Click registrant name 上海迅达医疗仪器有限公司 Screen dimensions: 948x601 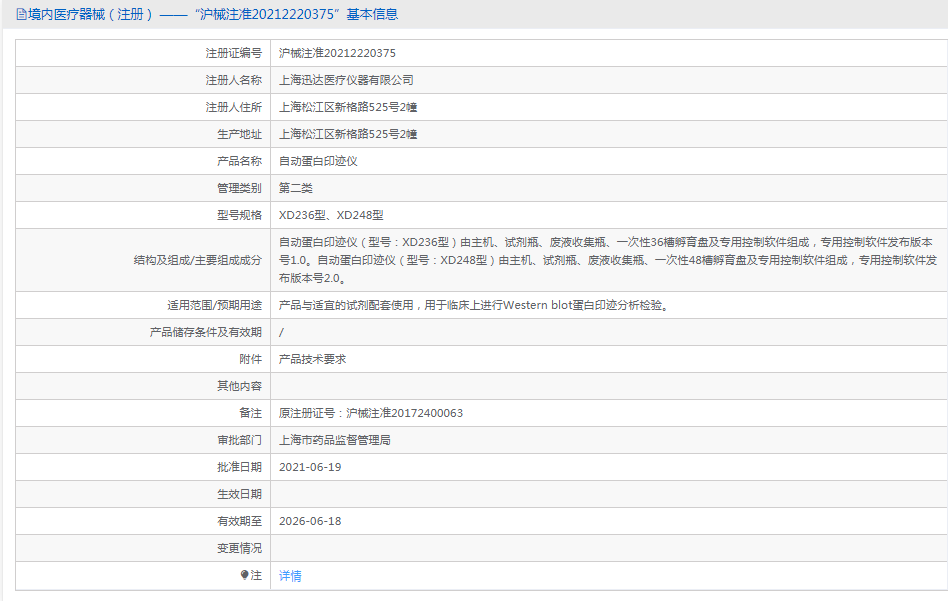pyautogui.click(x=346, y=80)
